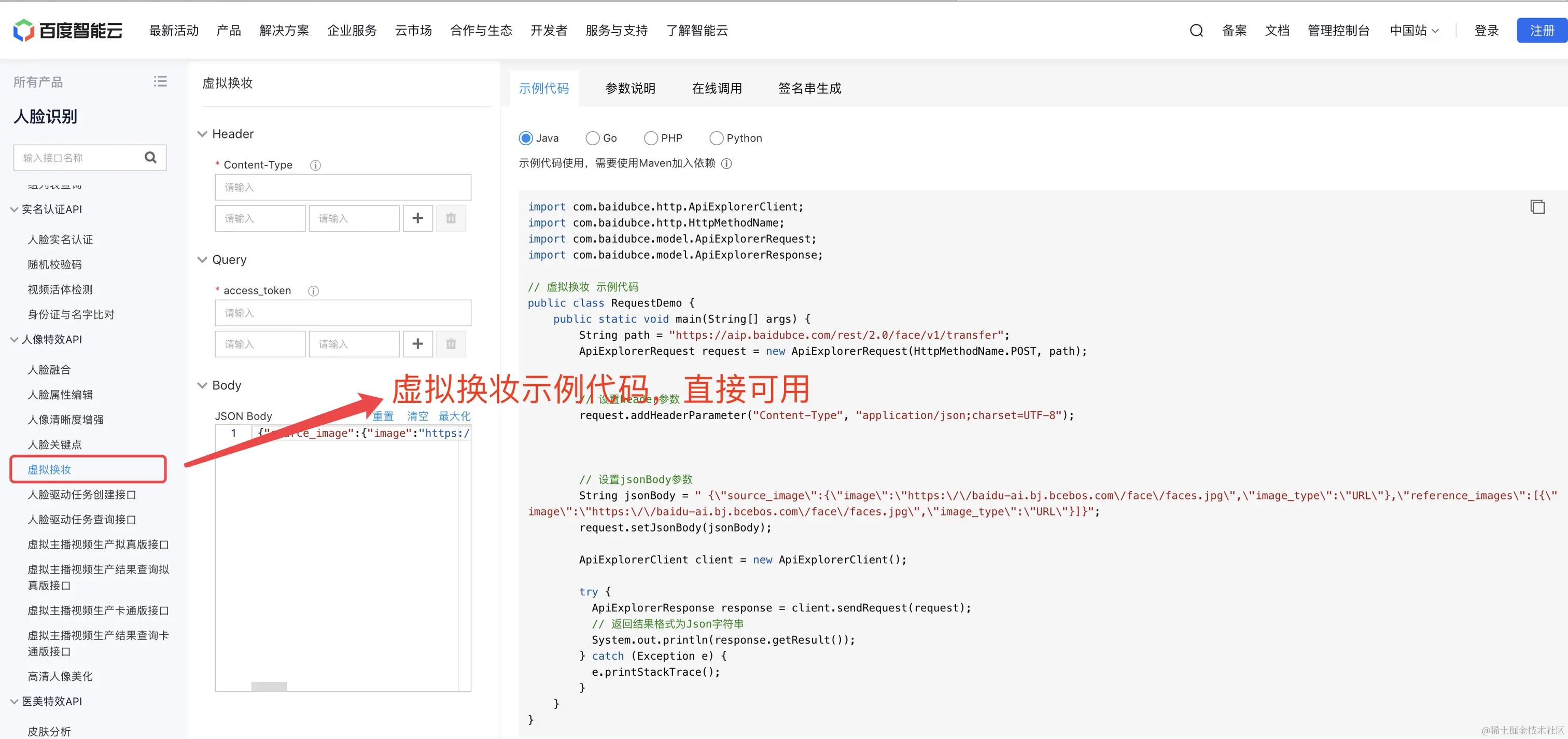This screenshot has width=1568, height=739.
Task: Click the 最大化 link above JSON Body
Action: click(x=454, y=416)
